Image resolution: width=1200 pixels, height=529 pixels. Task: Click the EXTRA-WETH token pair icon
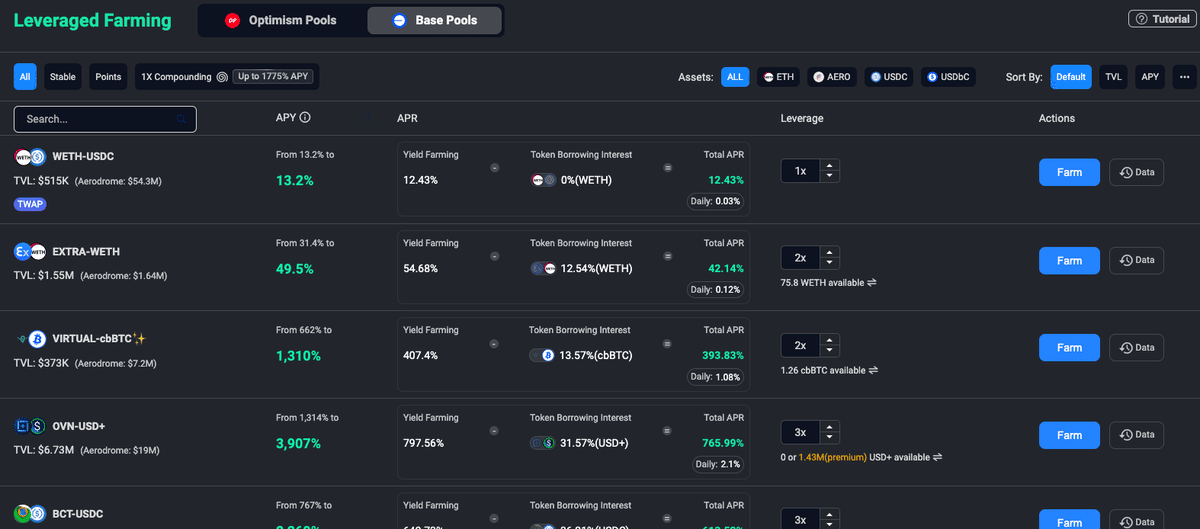point(30,251)
